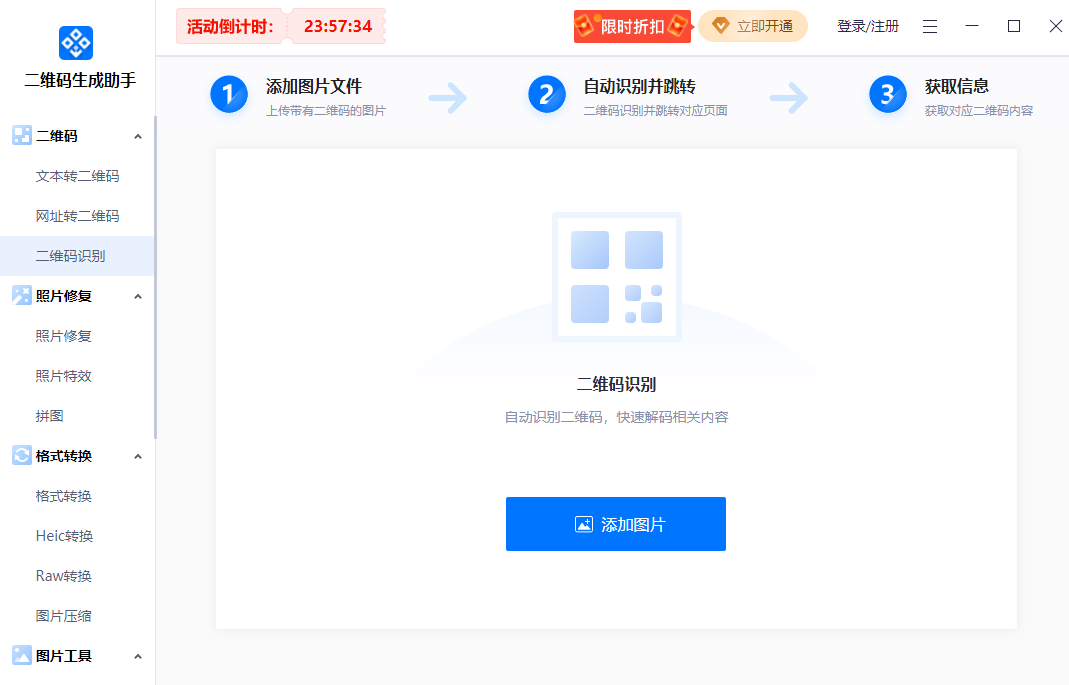Image resolution: width=1069 pixels, height=685 pixels.
Task: Collapse the 二维码 sidebar section
Action: click(138, 135)
